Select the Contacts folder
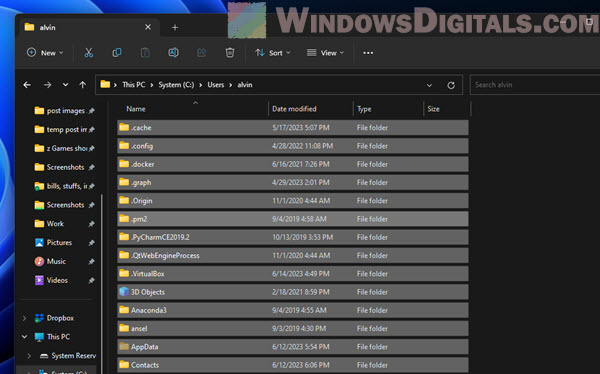This screenshot has height=374, width=600. [x=293, y=365]
